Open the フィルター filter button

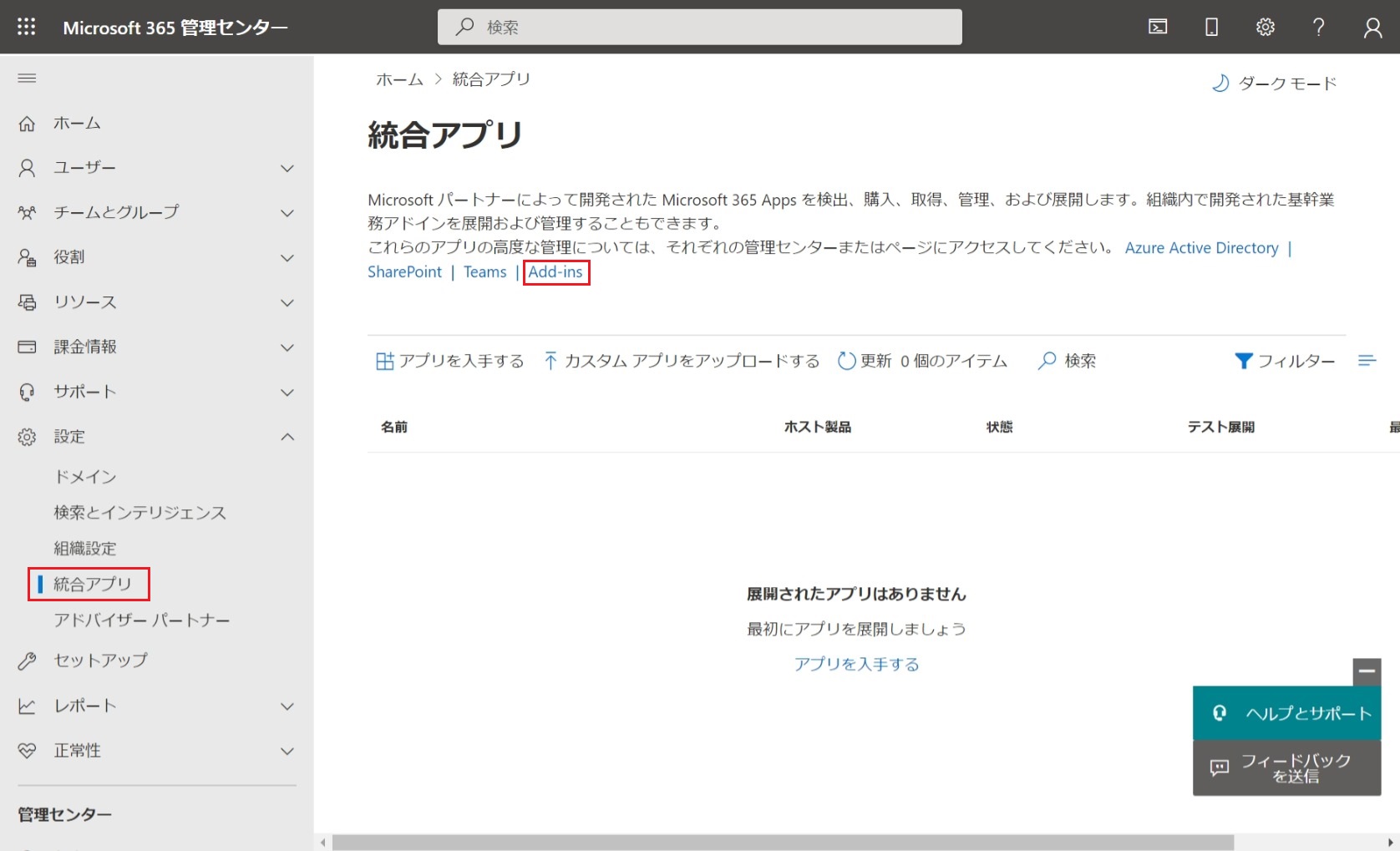point(1285,361)
